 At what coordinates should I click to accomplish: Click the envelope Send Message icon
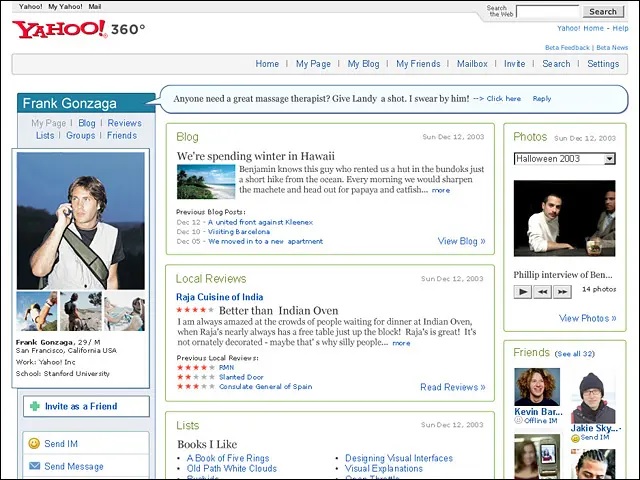point(34,466)
